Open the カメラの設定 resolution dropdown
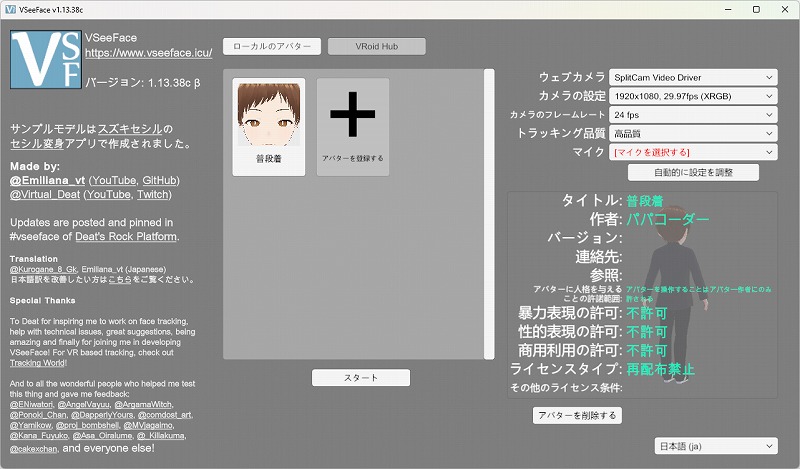The height and width of the screenshot is (469, 800). click(x=693, y=96)
